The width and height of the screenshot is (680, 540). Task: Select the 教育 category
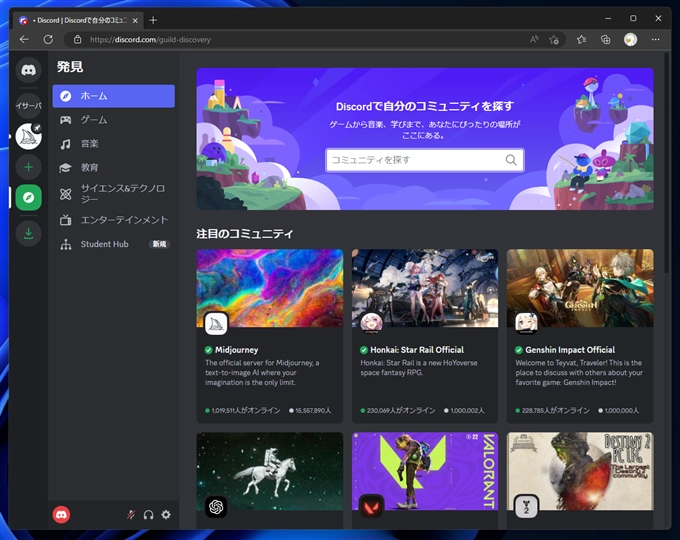coord(114,167)
